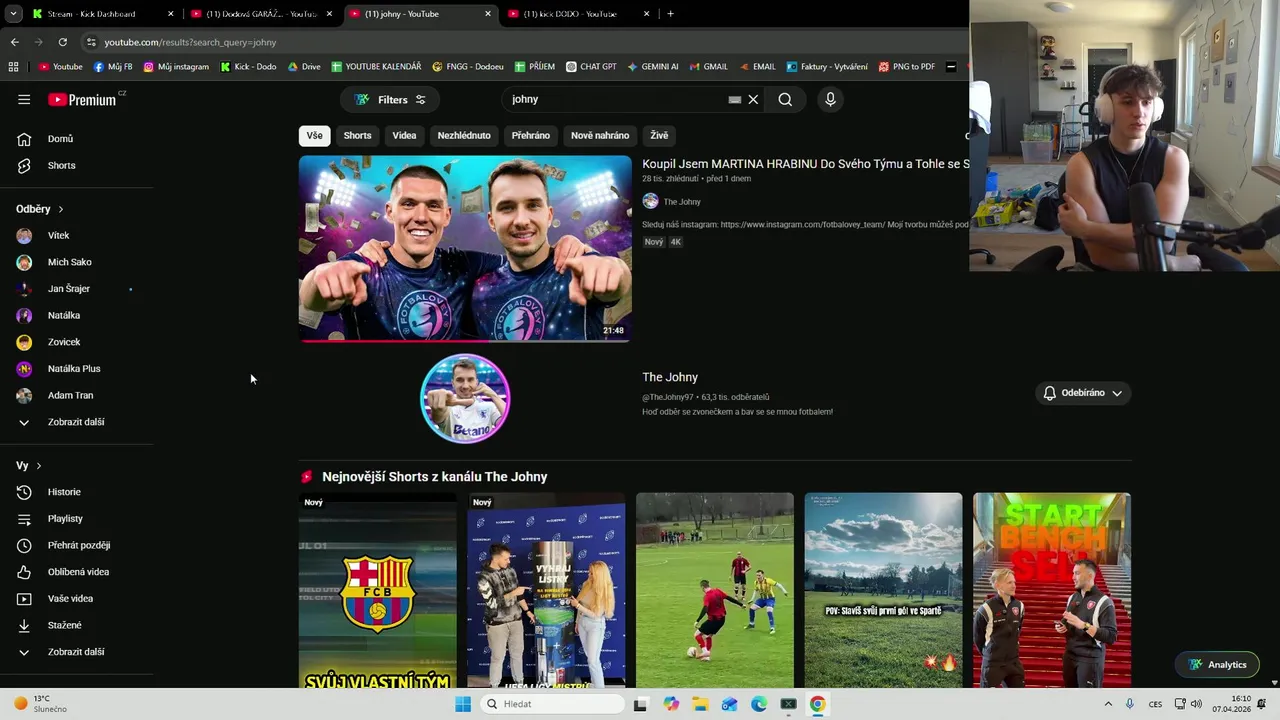
Task: Switch to Dodová GARÁŽ YouTube tab
Action: click(260, 14)
